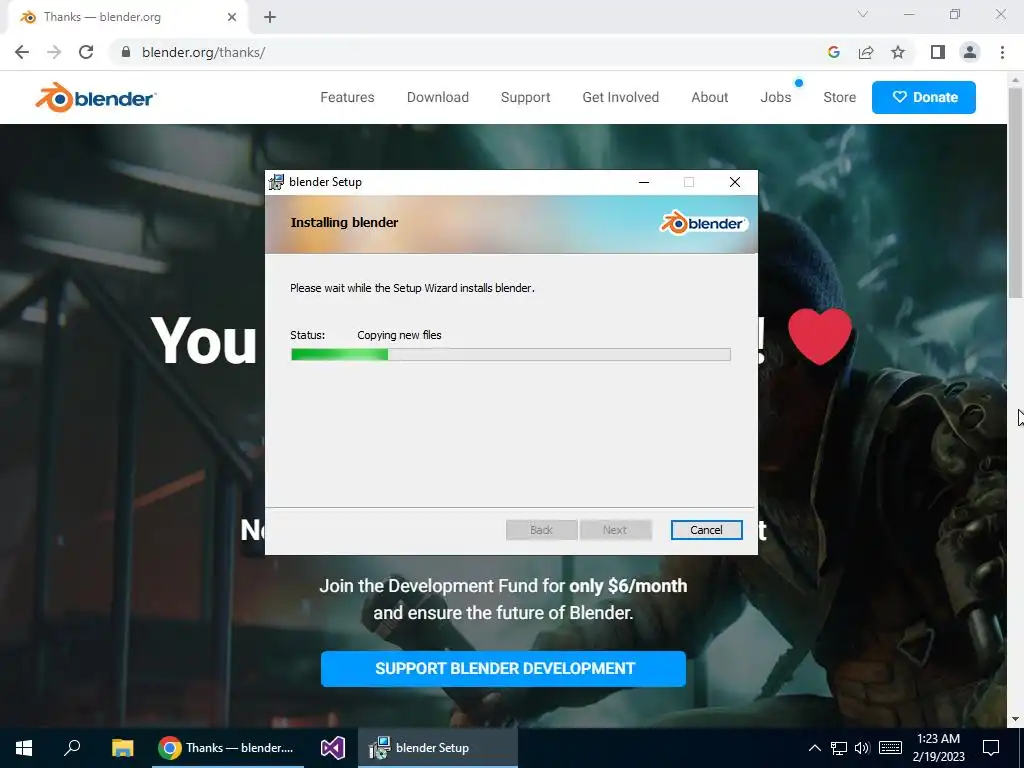
Task: Open the notification center
Action: click(x=991, y=748)
